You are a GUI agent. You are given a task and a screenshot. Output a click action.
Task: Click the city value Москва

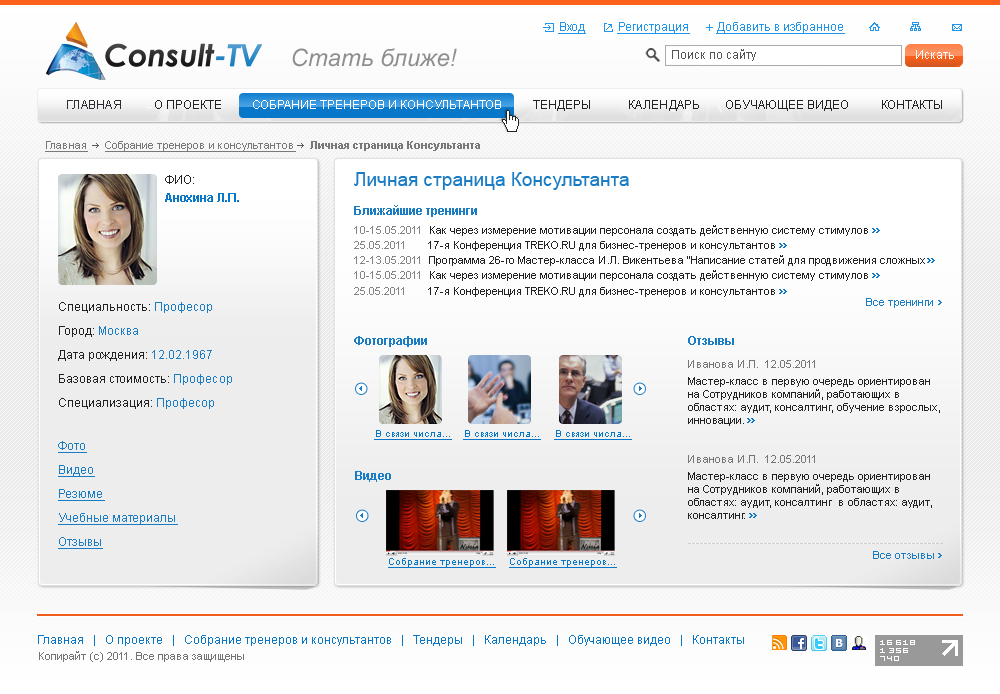point(118,331)
